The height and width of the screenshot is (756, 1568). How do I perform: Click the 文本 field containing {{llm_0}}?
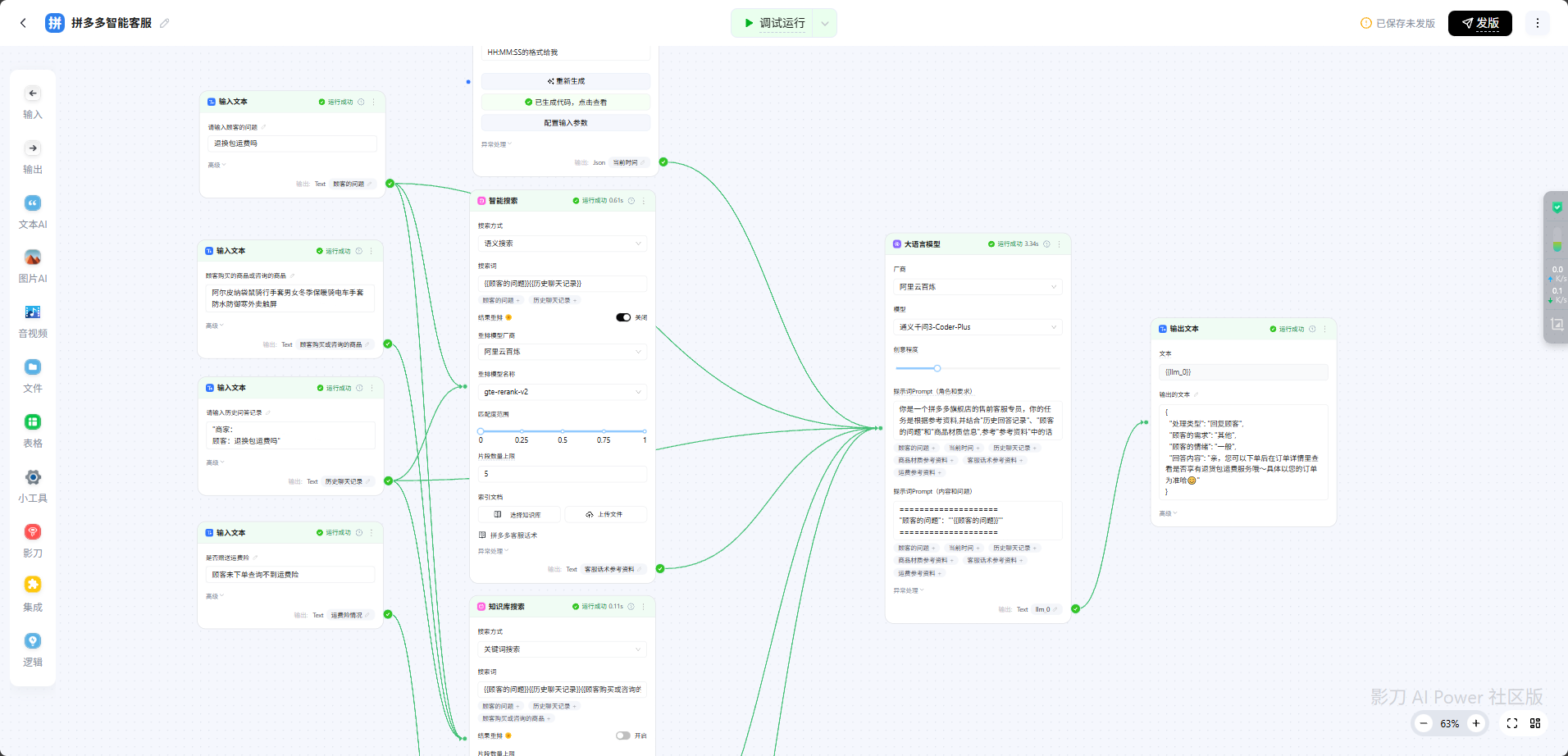point(1243,372)
